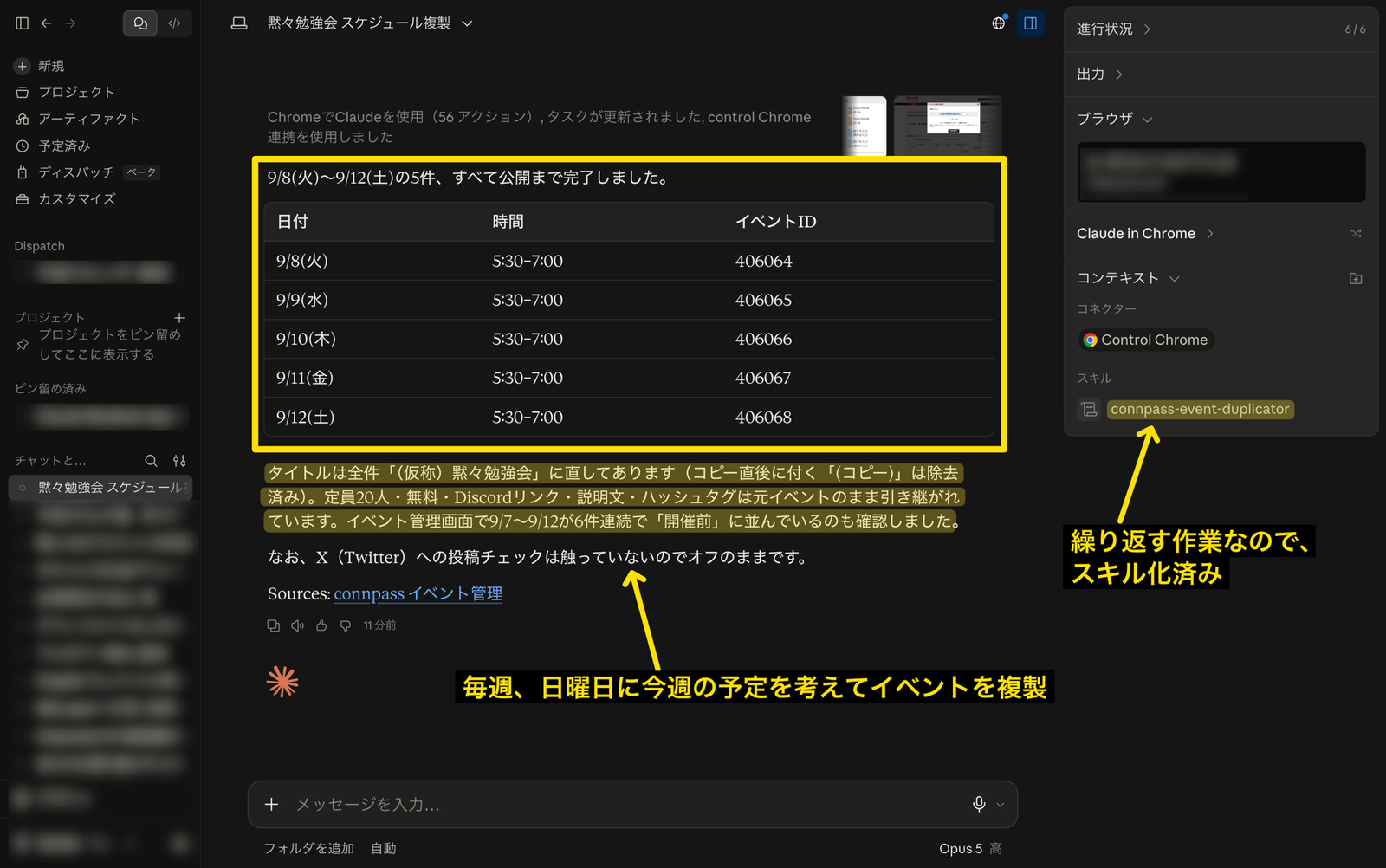Image resolution: width=1386 pixels, height=868 pixels.
Task: Click the plus attach button in composer
Action: pyautogui.click(x=271, y=805)
